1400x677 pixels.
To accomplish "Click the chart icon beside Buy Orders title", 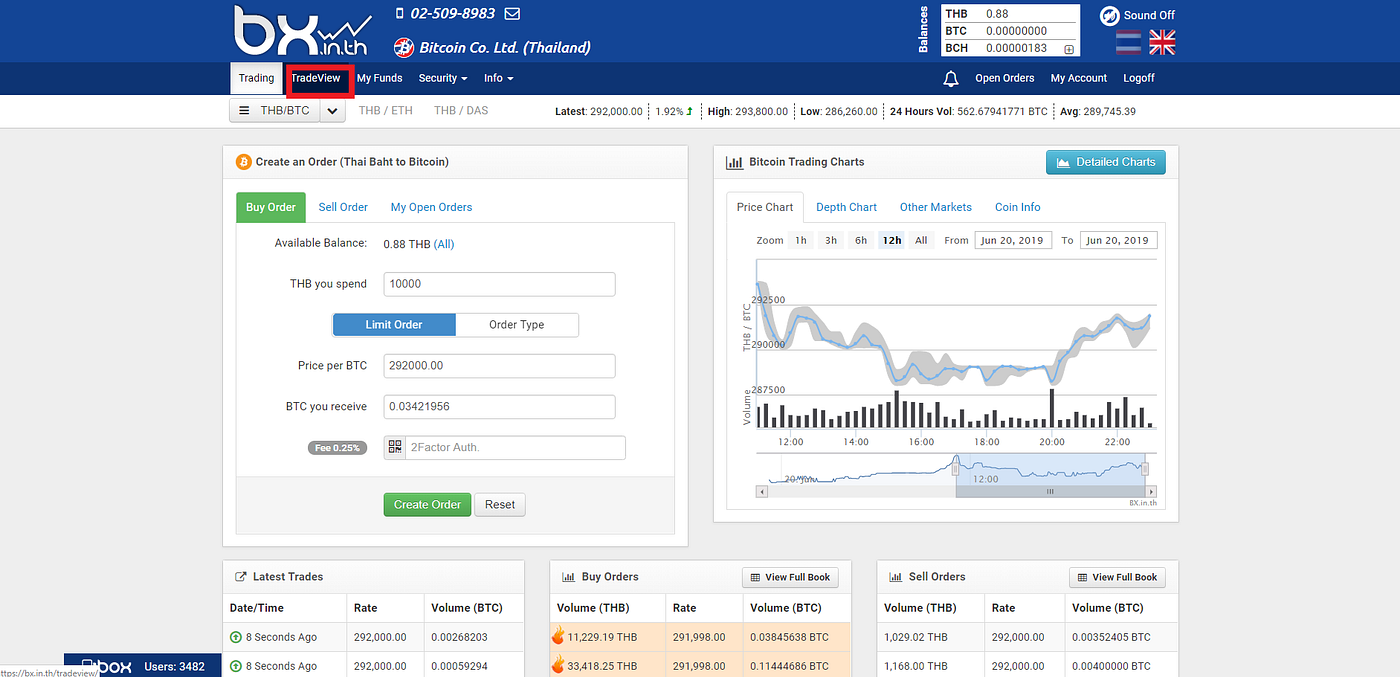I will pos(568,577).
